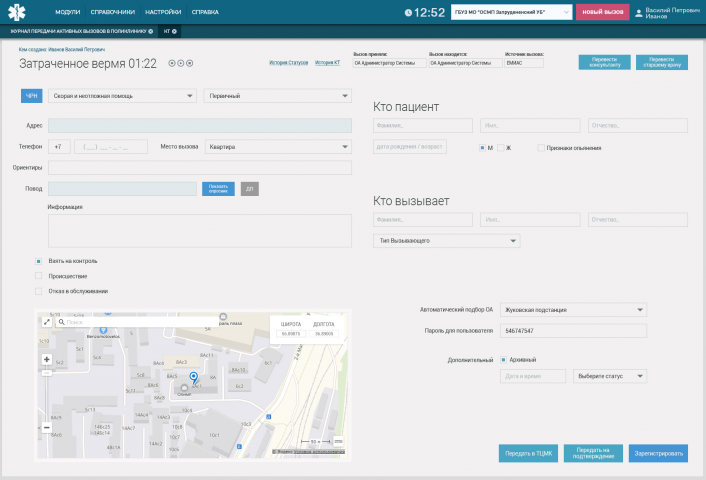The width and height of the screenshot is (706, 480).
Task: Click Перевести старшему врачу button
Action: pyautogui.click(x=662, y=62)
